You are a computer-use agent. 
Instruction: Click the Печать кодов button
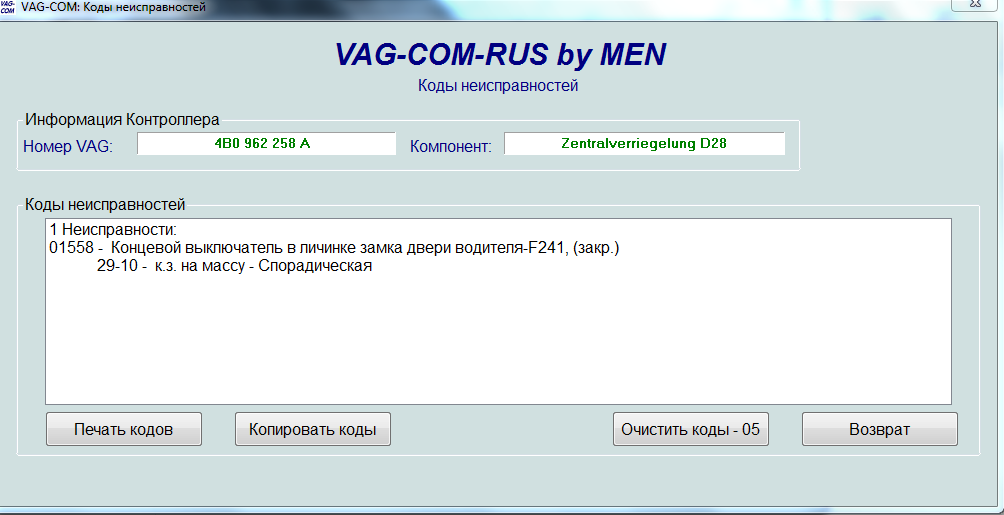coord(124,429)
